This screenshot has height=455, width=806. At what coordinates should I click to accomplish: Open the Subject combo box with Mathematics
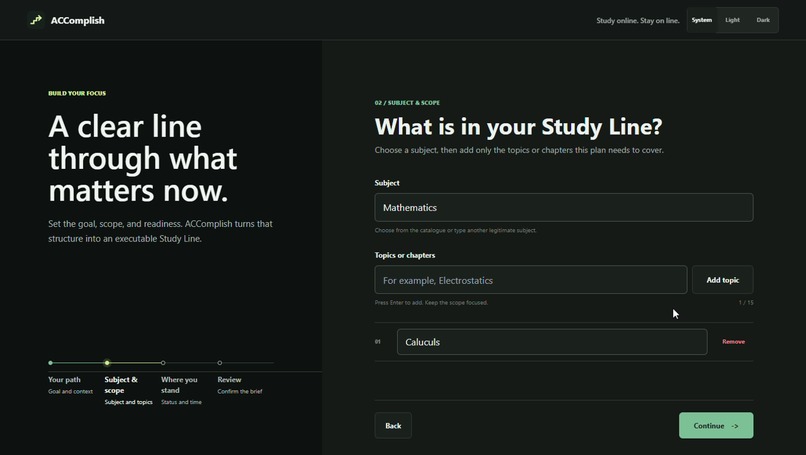(564, 208)
